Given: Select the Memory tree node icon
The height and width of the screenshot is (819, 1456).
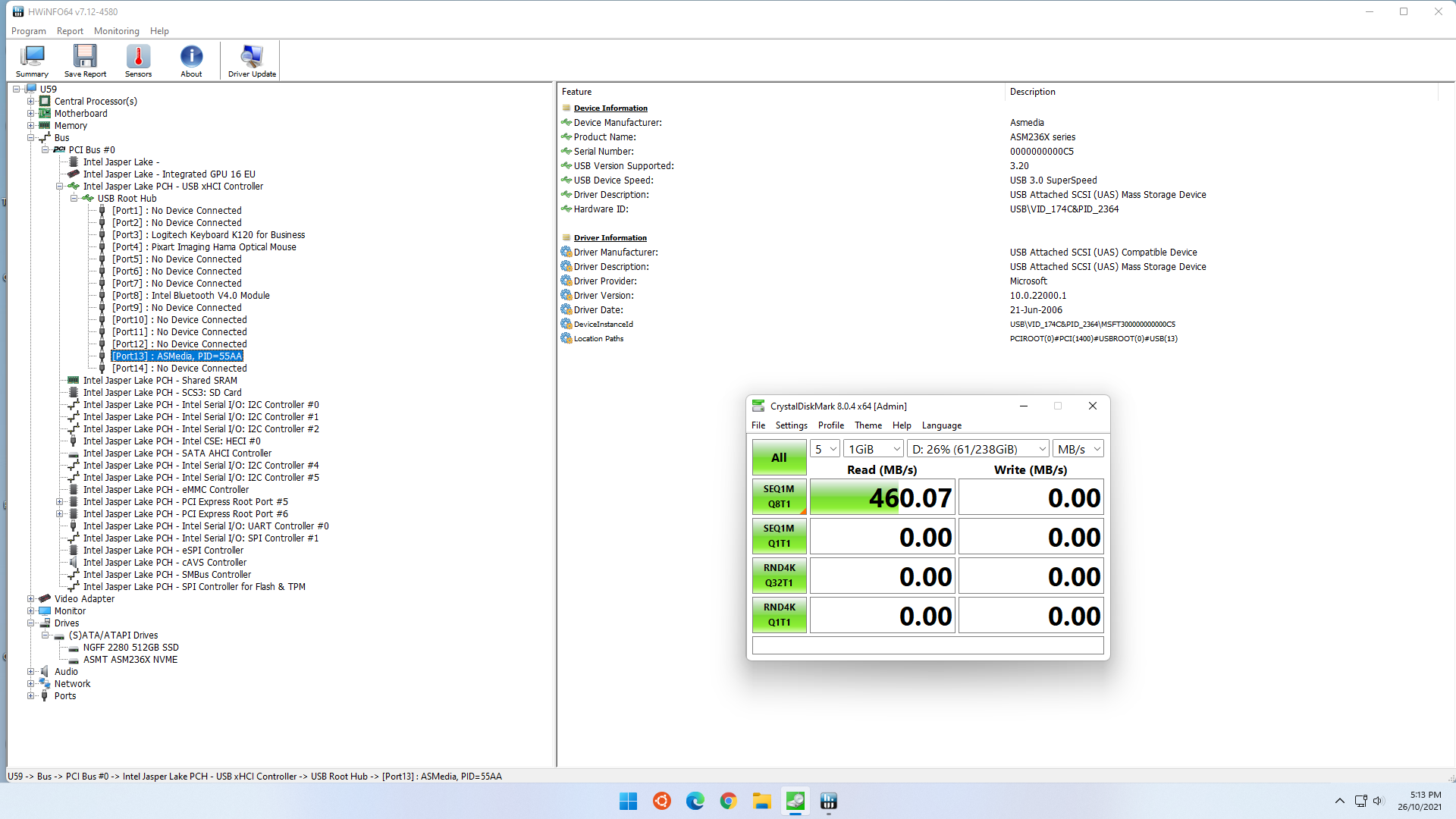Looking at the screenshot, I should [45, 125].
